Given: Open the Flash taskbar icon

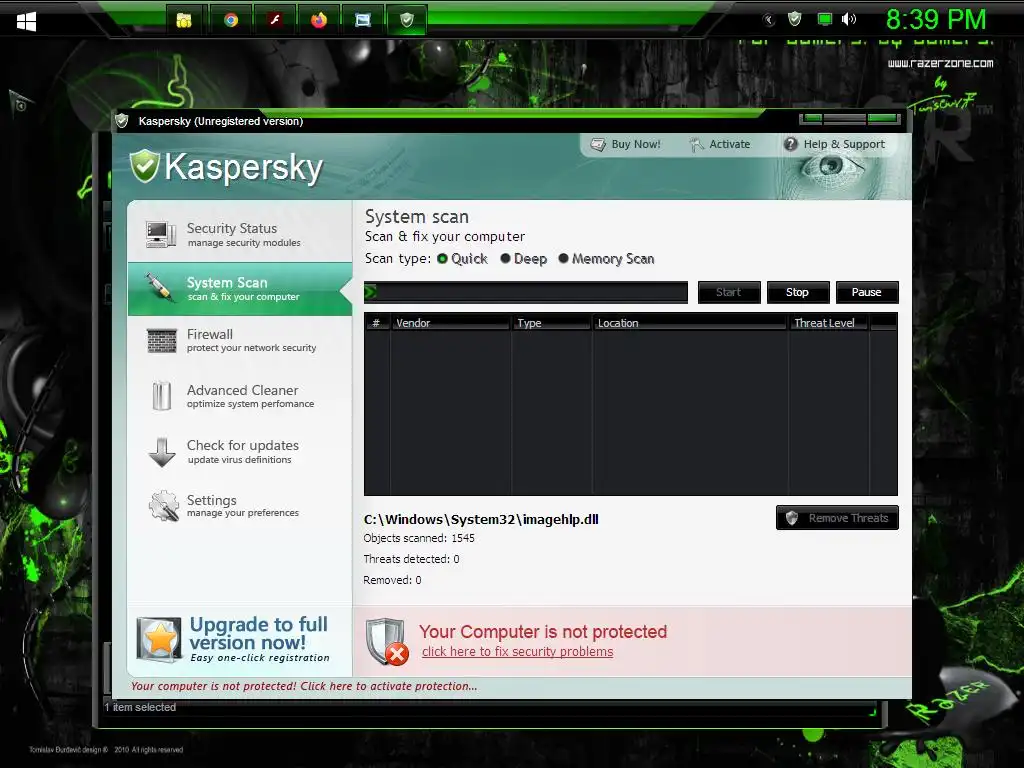Looking at the screenshot, I should click(275, 20).
